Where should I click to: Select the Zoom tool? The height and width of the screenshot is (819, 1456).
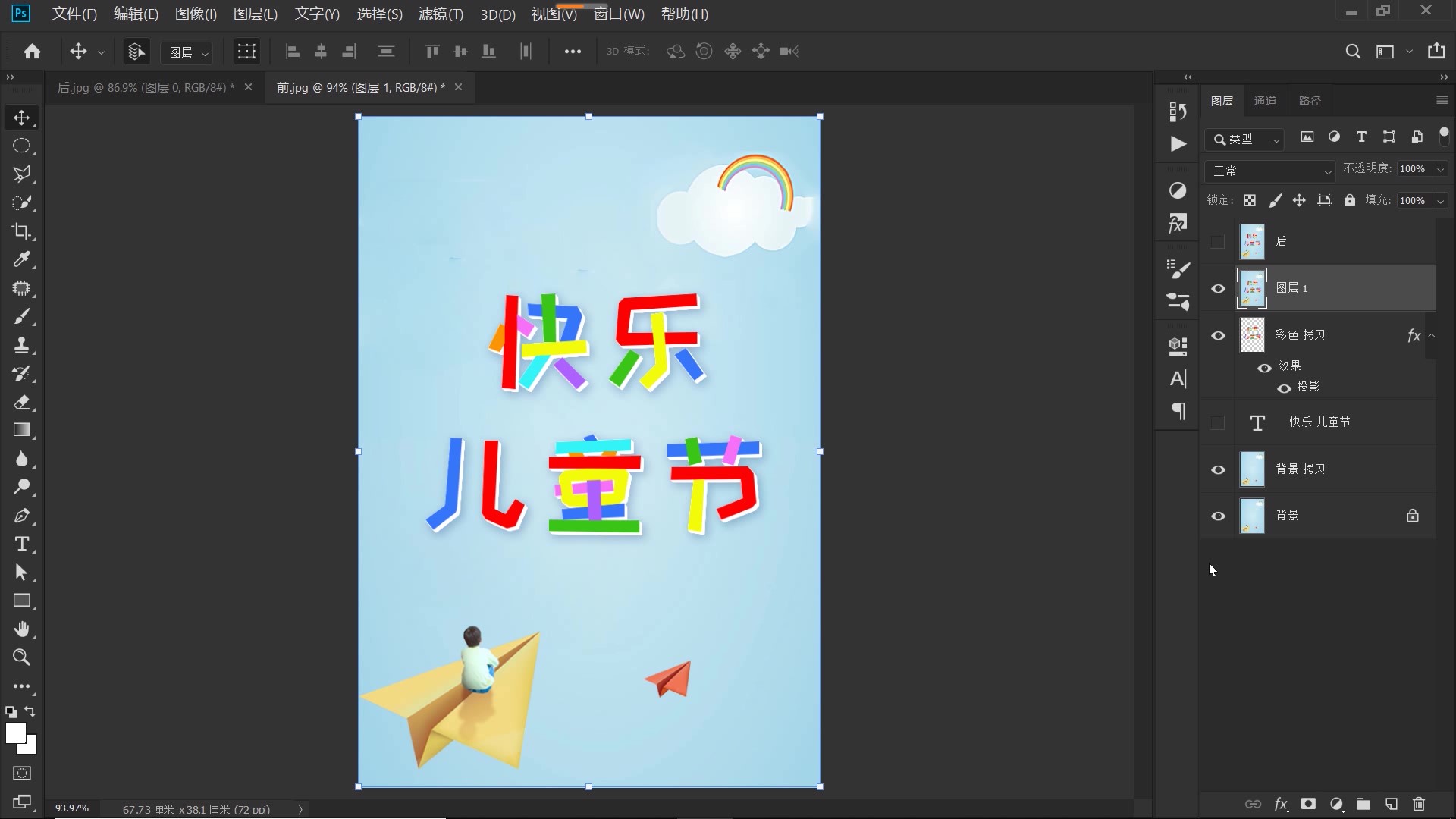pyautogui.click(x=21, y=657)
